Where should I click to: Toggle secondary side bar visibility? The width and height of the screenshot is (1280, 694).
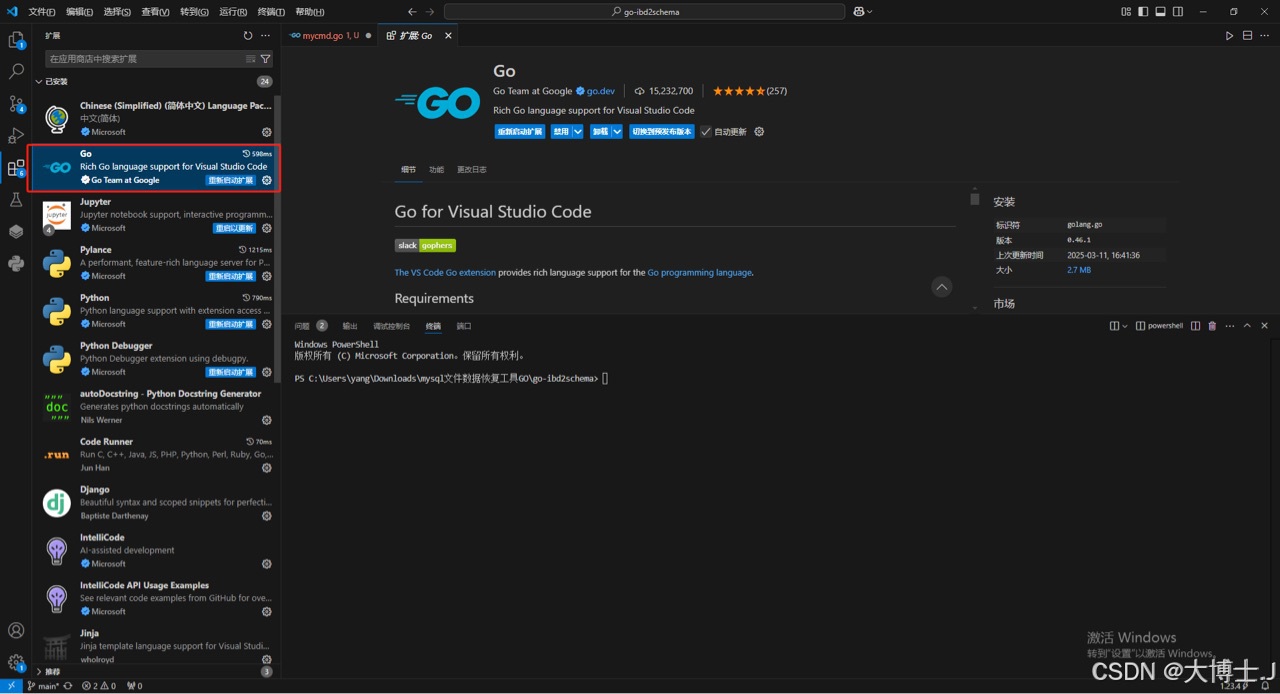coord(1178,11)
